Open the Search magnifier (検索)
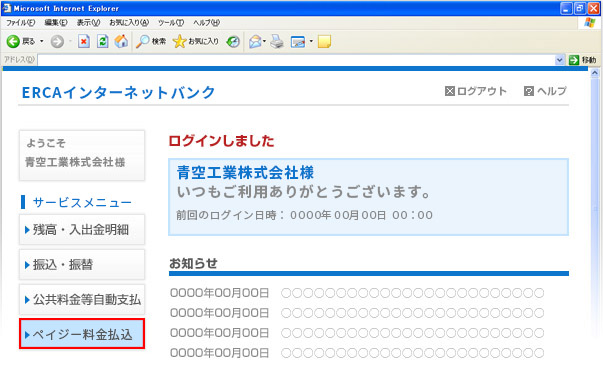The width and height of the screenshot is (603, 380). (151, 41)
